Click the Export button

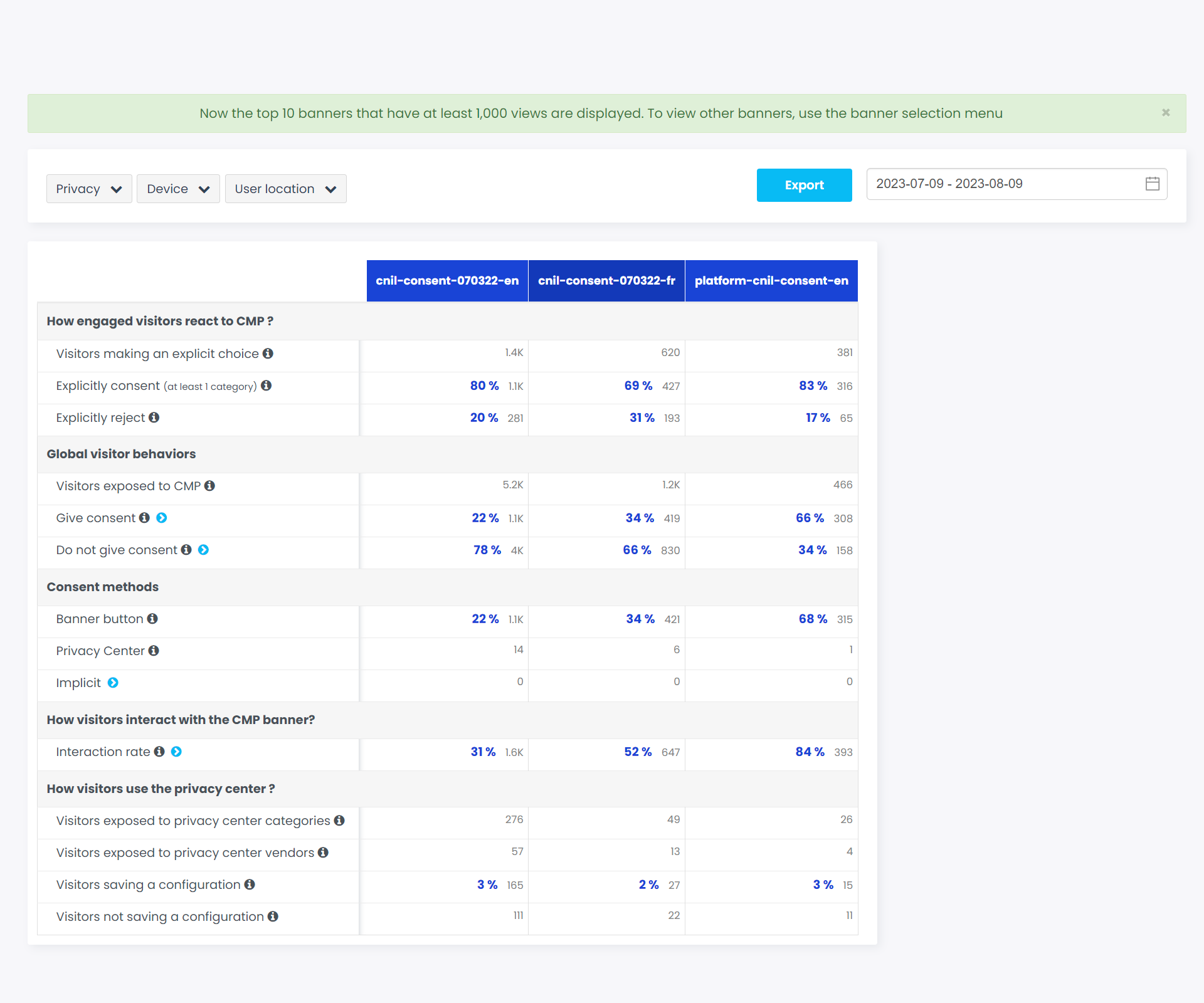click(804, 185)
